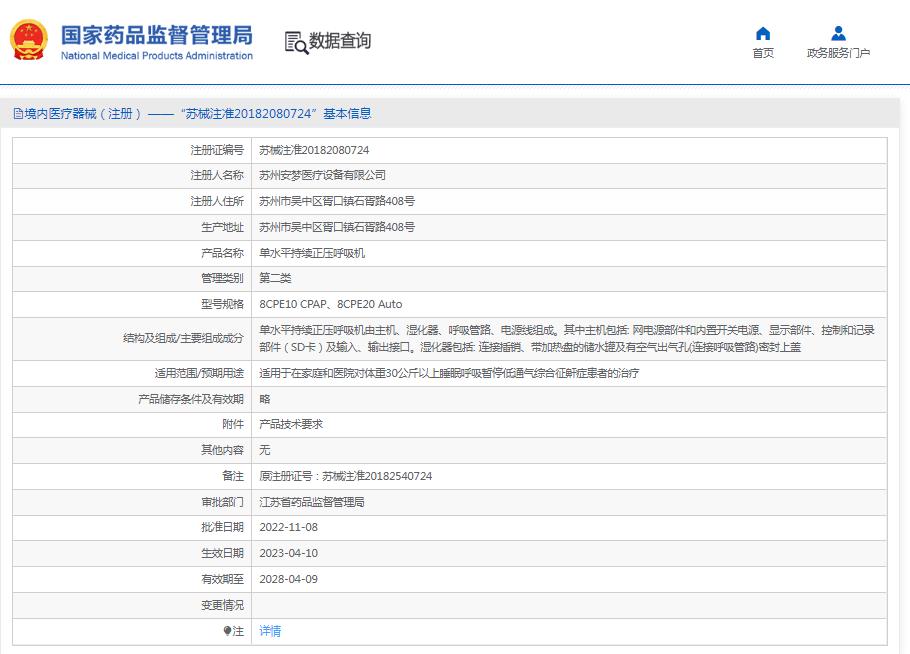Click the house icon above 首页
910x654 pixels.
click(x=763, y=33)
